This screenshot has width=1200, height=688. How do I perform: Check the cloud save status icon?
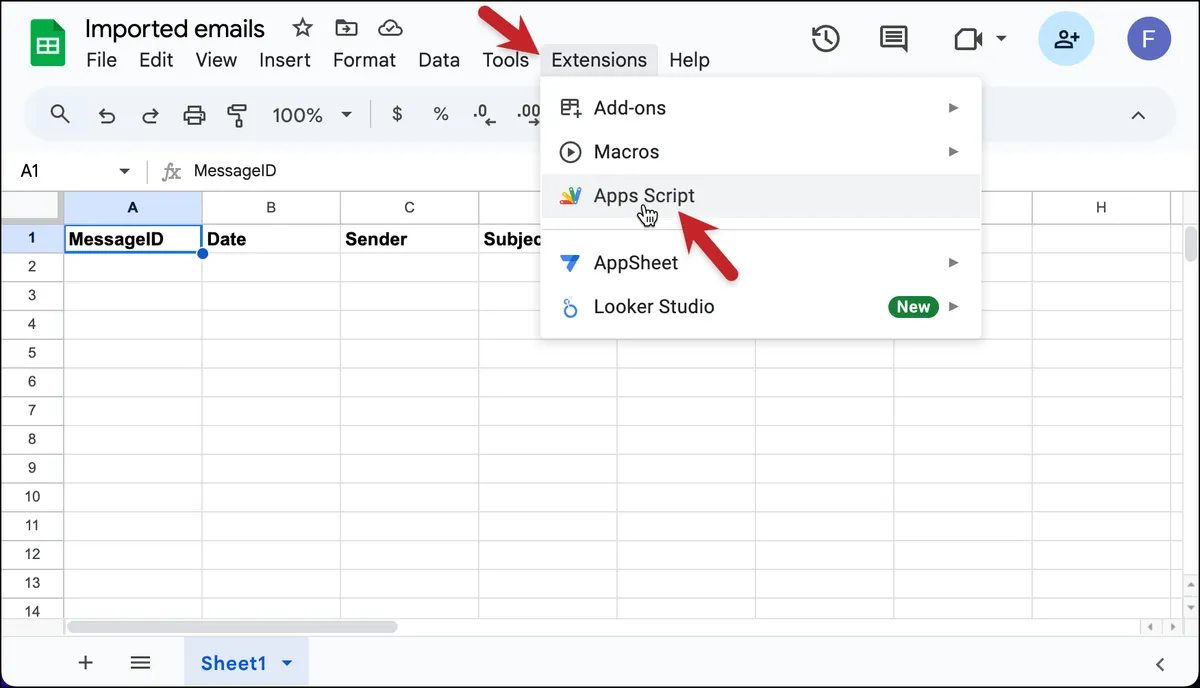tap(391, 27)
